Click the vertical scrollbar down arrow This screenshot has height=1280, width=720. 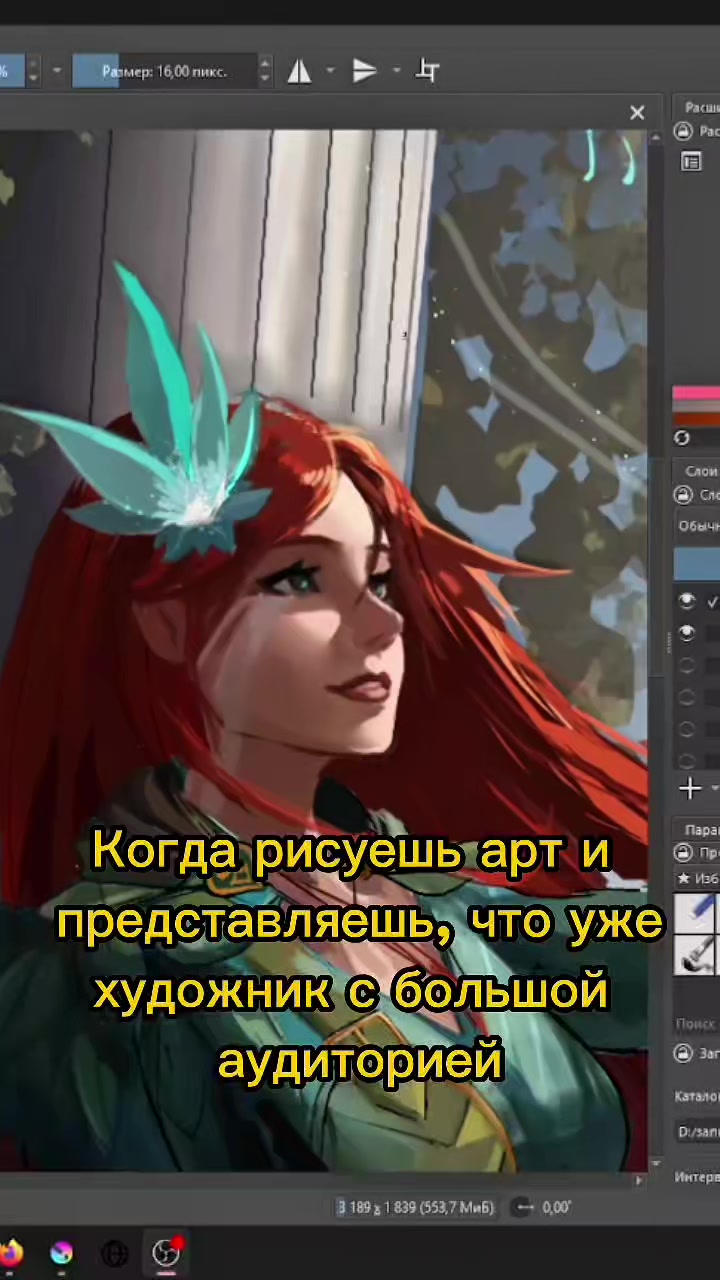657,1164
